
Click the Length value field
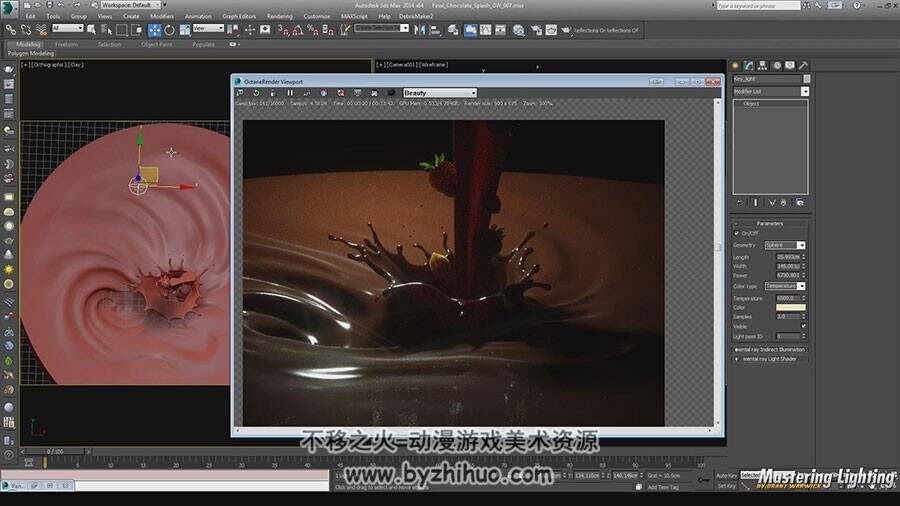click(x=788, y=257)
